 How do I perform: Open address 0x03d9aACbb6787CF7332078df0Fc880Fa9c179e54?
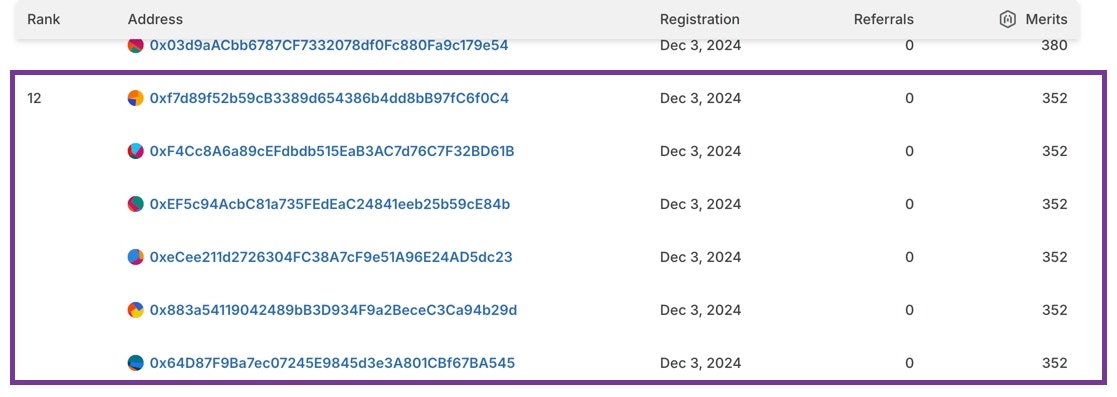tap(329, 45)
